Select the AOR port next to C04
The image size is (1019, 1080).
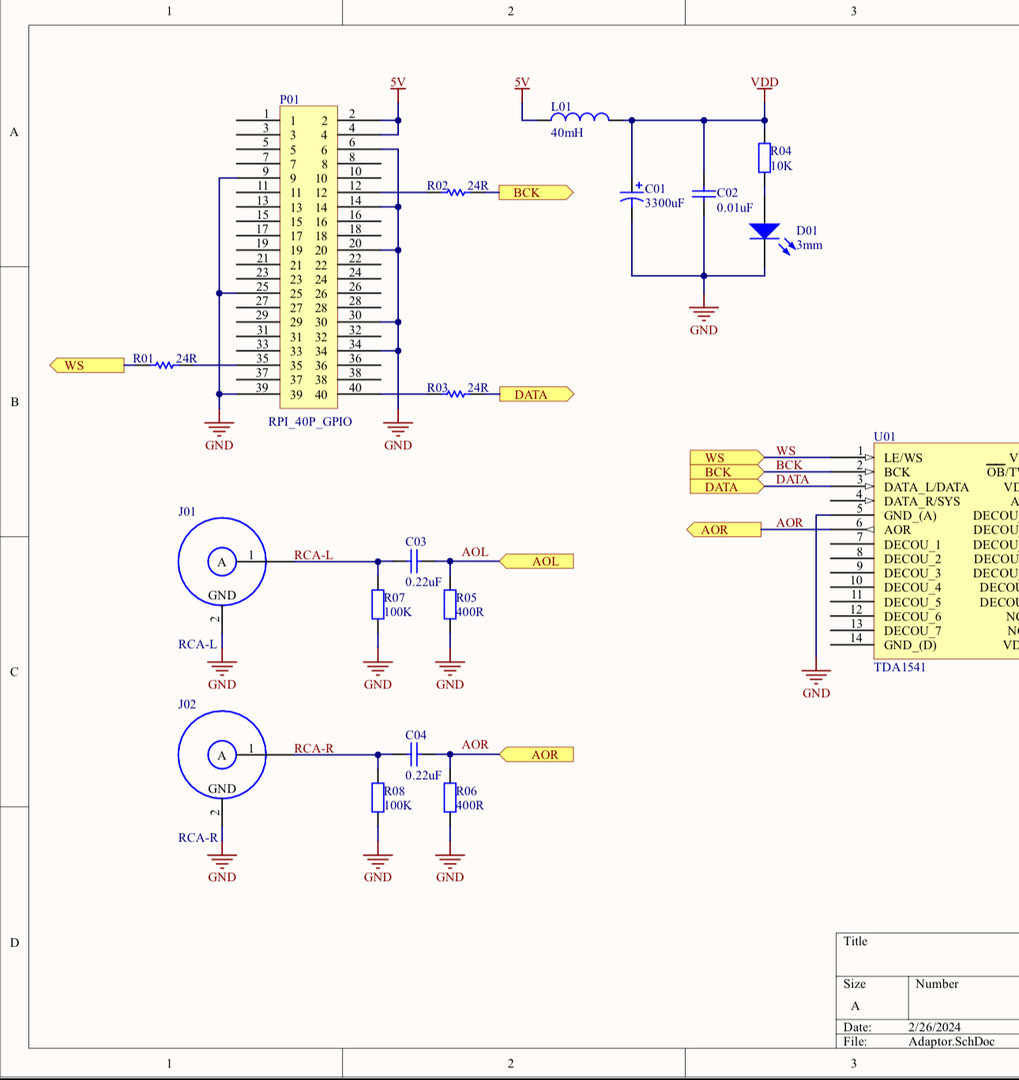535,755
